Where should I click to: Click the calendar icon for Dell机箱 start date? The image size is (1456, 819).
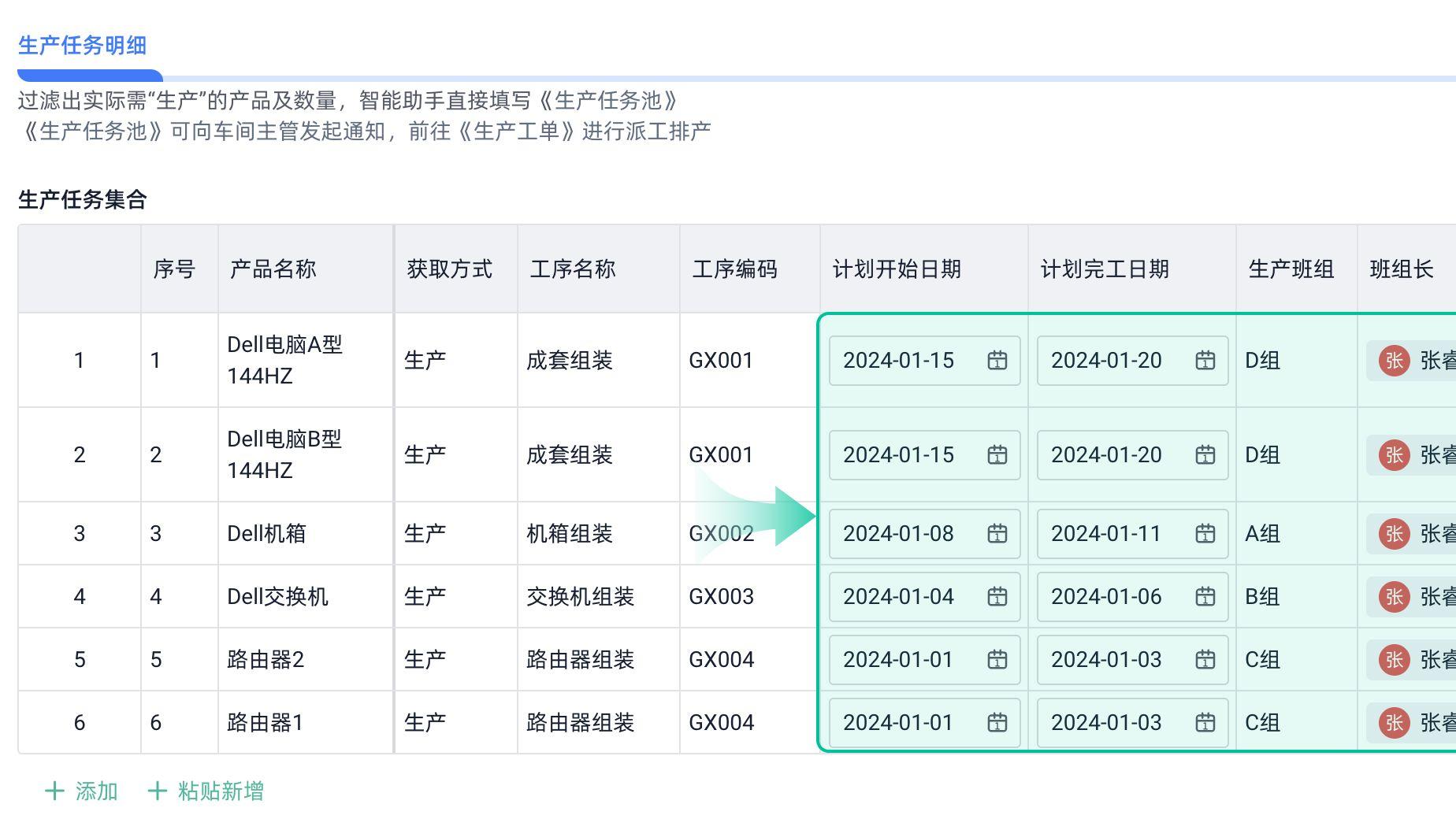[x=997, y=533]
